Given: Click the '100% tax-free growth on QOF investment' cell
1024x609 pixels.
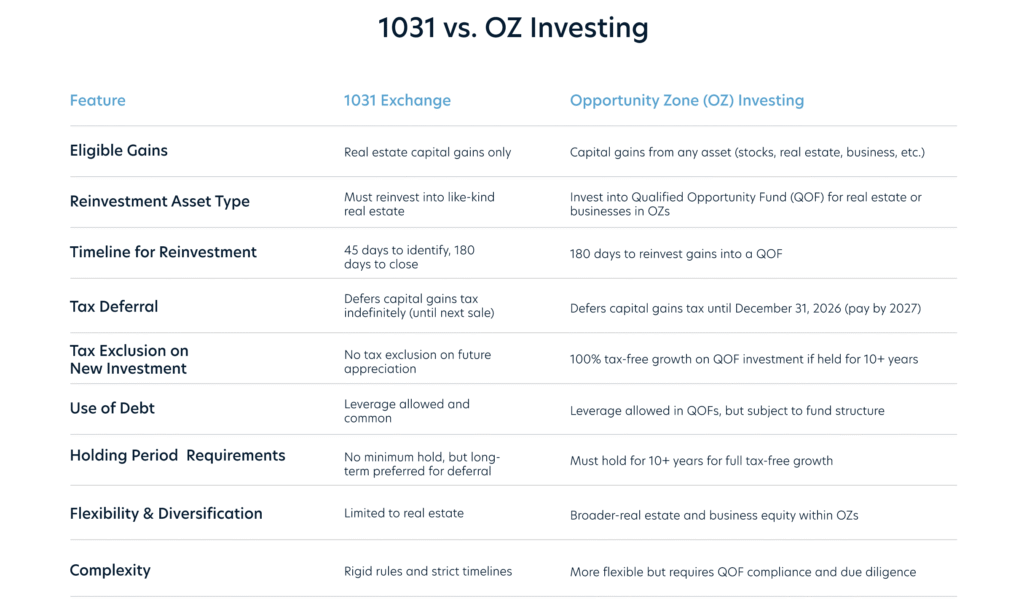Looking at the screenshot, I should click(x=743, y=359).
